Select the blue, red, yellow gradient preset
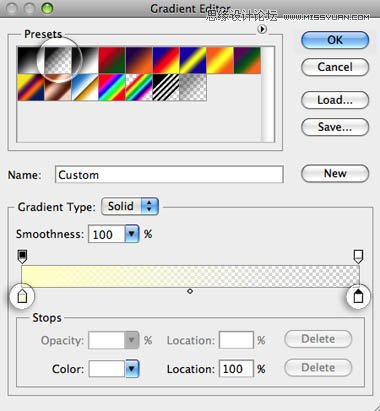 click(x=166, y=60)
